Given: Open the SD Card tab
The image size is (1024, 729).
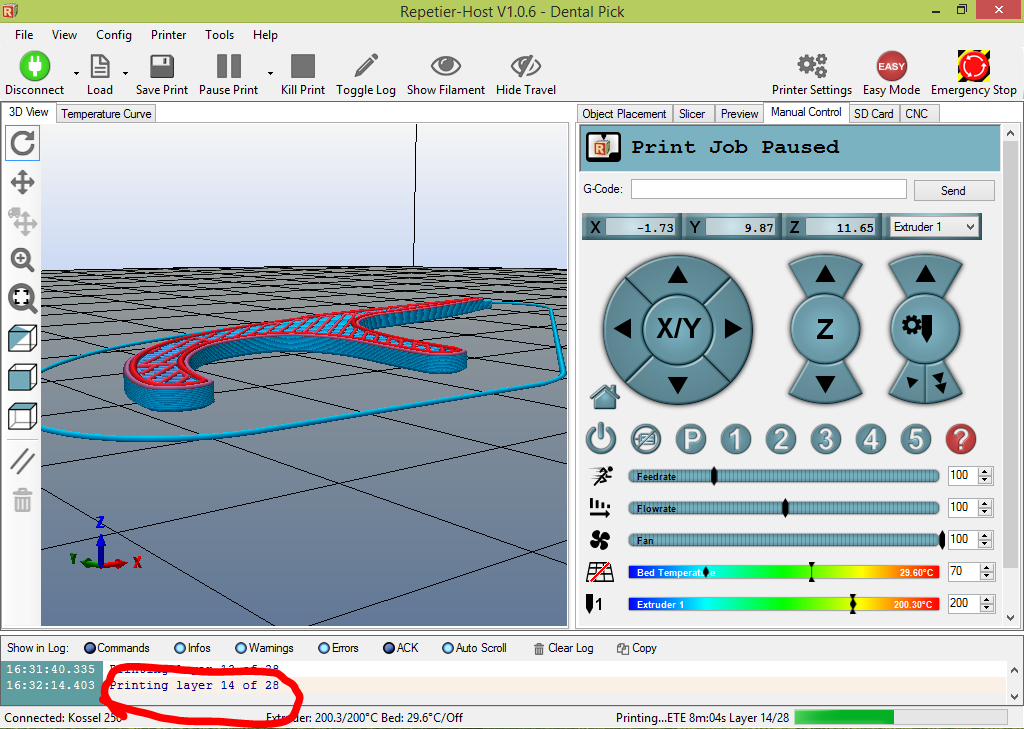Looking at the screenshot, I should (873, 114).
